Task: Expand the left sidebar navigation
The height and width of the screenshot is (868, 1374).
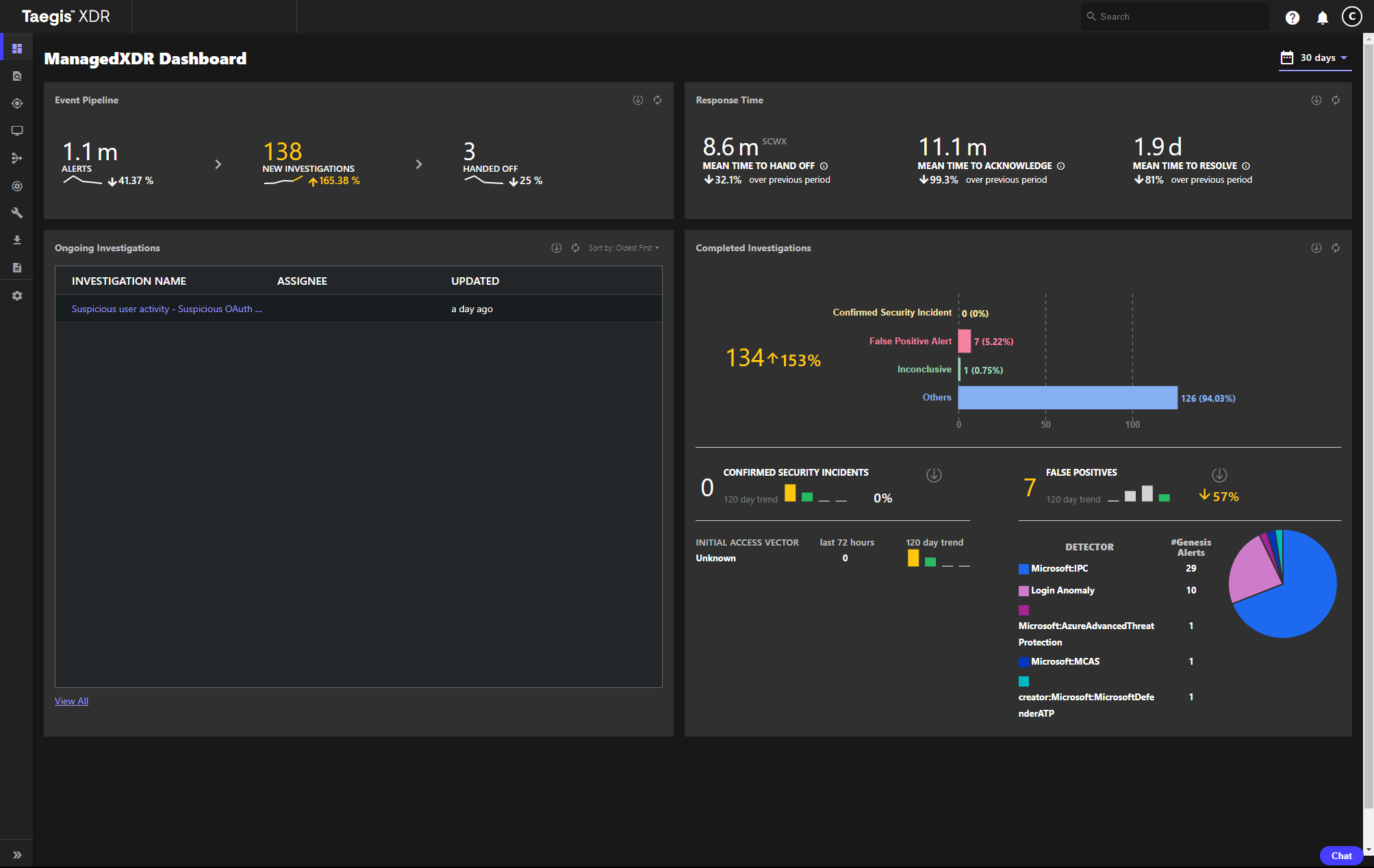Action: [17, 854]
